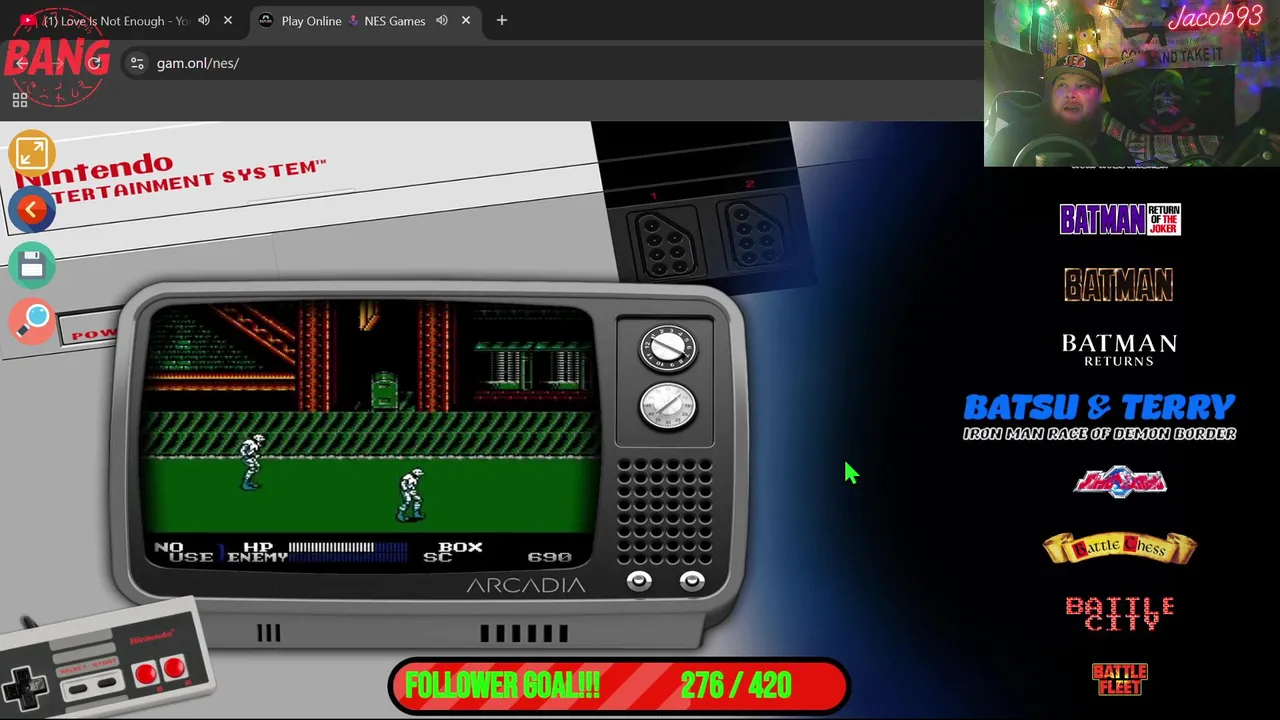This screenshot has width=1280, height=720.
Task: Mute the YouTube tab audio icon
Action: click(204, 20)
